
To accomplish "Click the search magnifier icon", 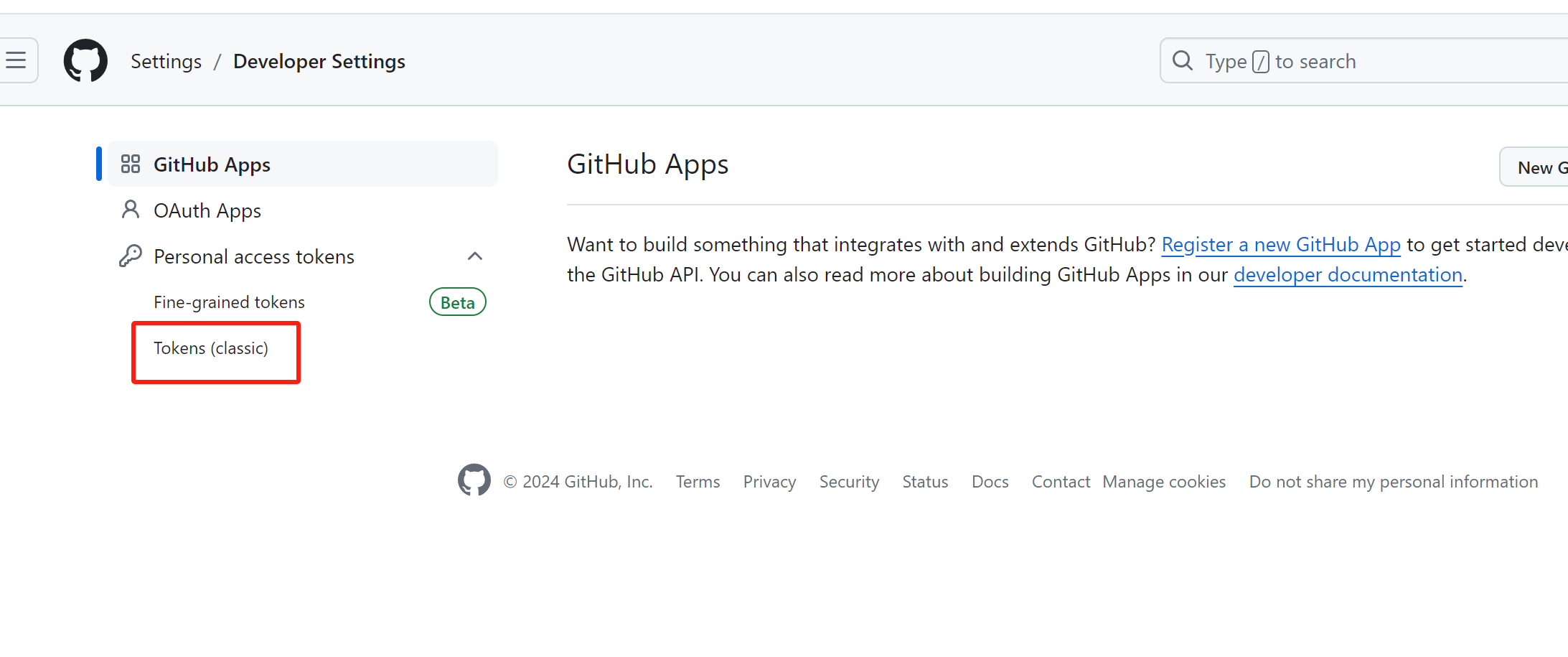I will (x=1182, y=61).
